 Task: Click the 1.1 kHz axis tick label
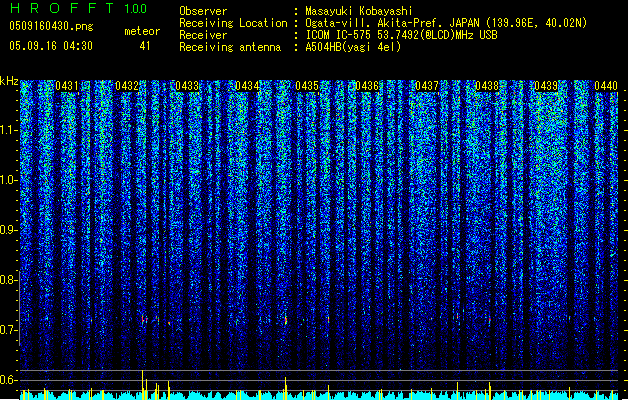[x=9, y=130]
